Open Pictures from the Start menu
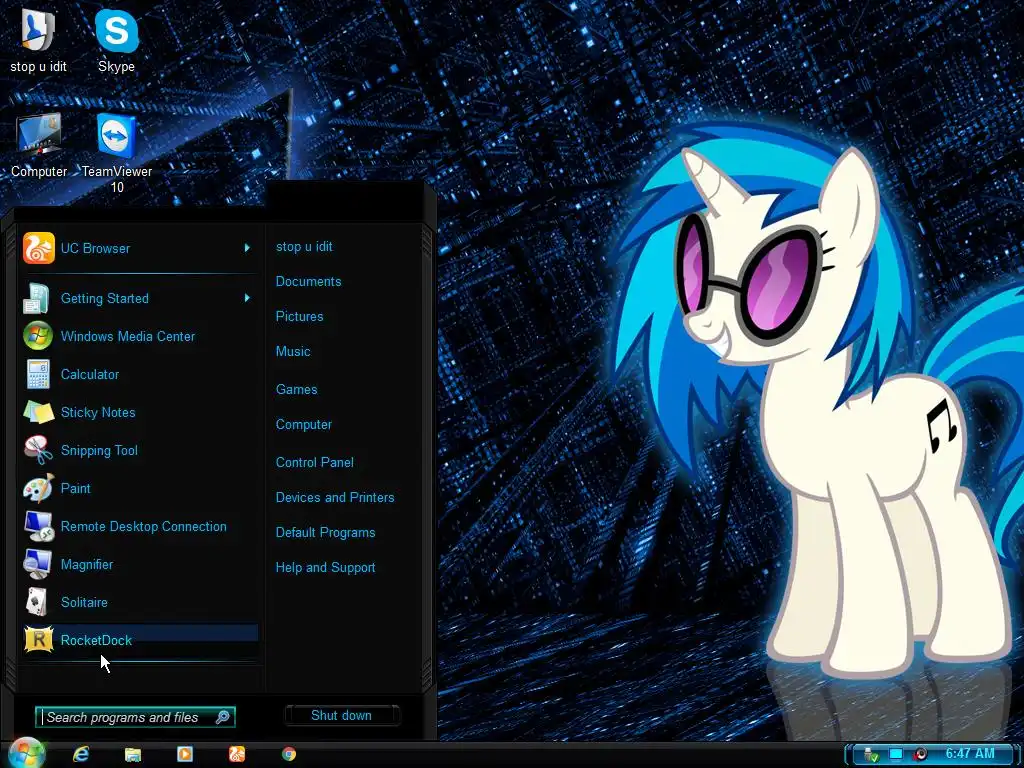1024x768 pixels. tap(299, 316)
